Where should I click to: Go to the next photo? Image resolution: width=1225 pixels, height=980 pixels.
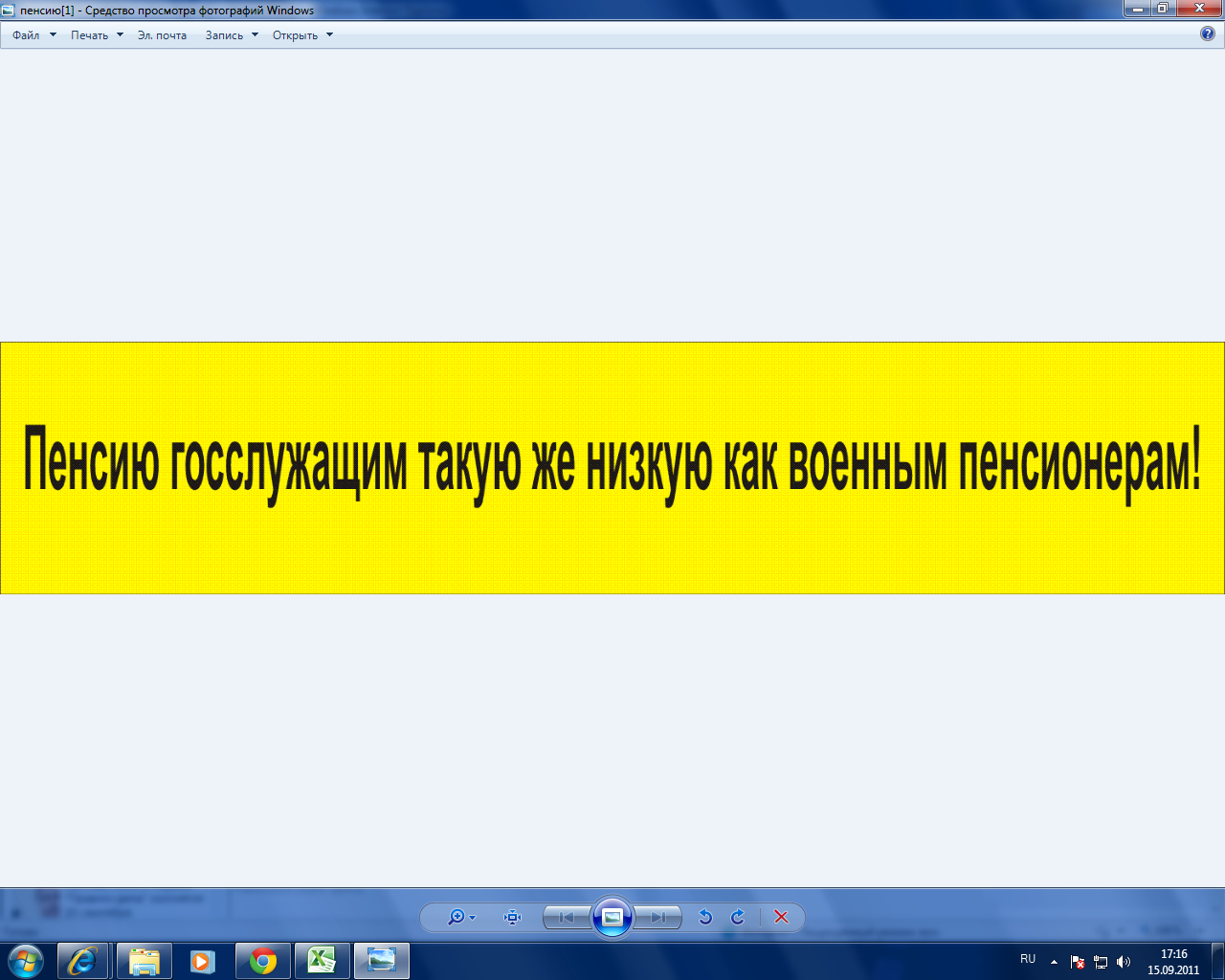(658, 917)
